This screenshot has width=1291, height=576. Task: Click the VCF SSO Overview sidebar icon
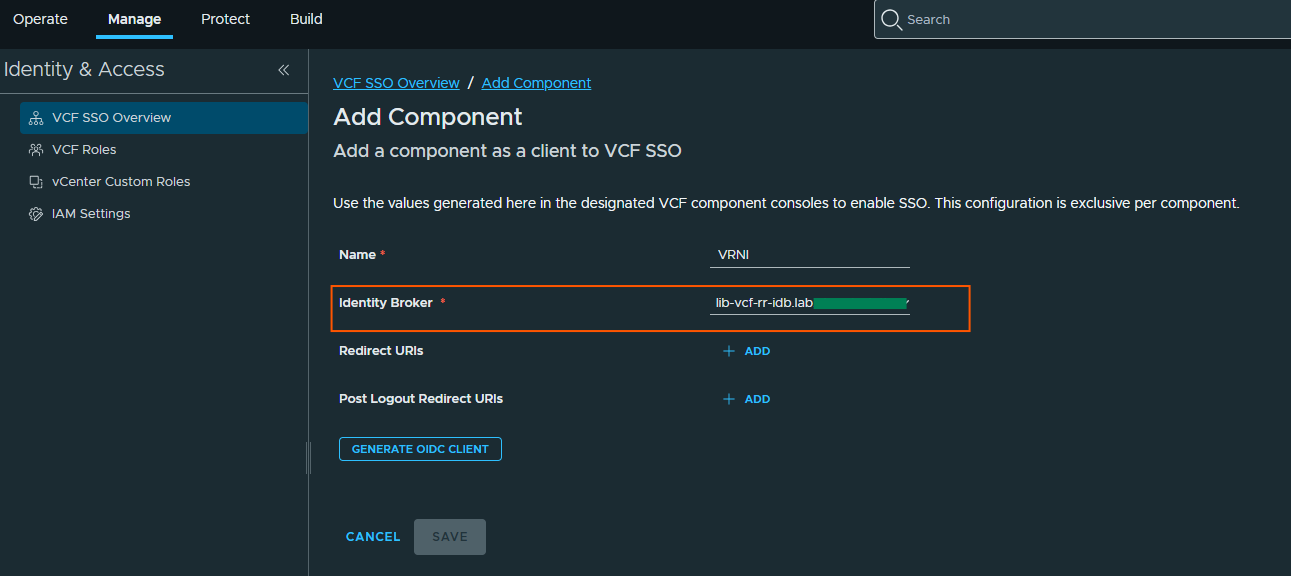point(36,118)
